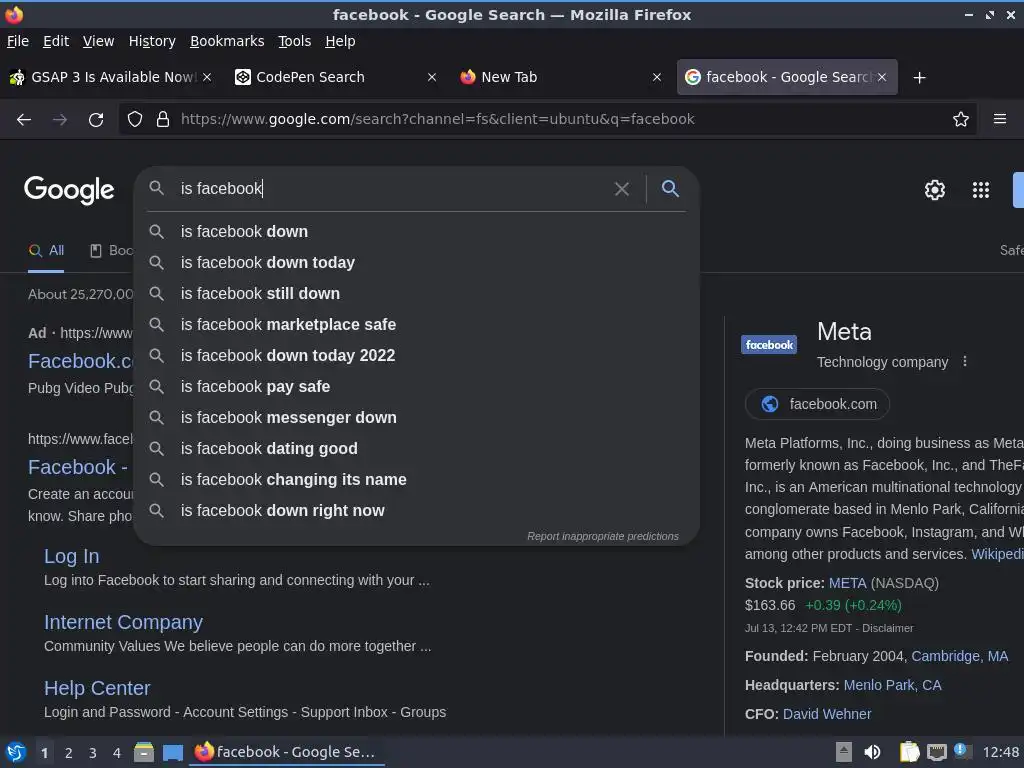
Task: Open the notification info tray icon
Action: [x=961, y=750]
